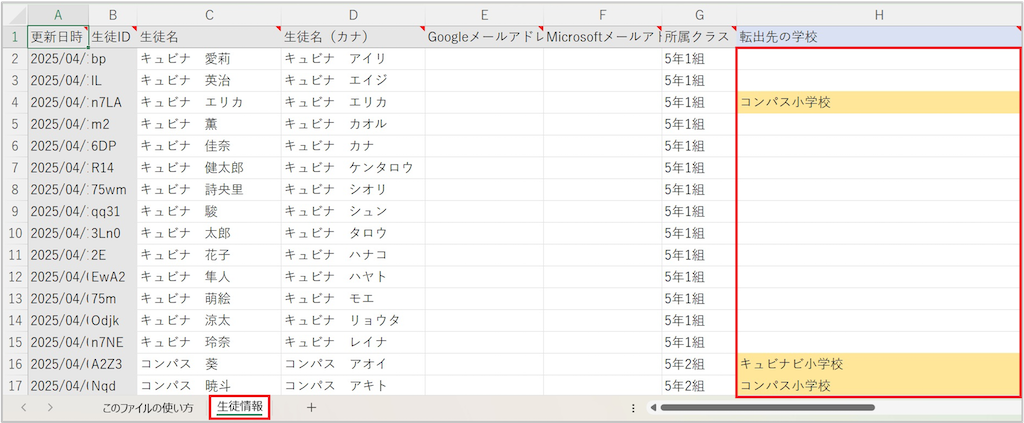This screenshot has width=1024, height=423.
Task: Select row 16 header
Action: tap(15, 364)
